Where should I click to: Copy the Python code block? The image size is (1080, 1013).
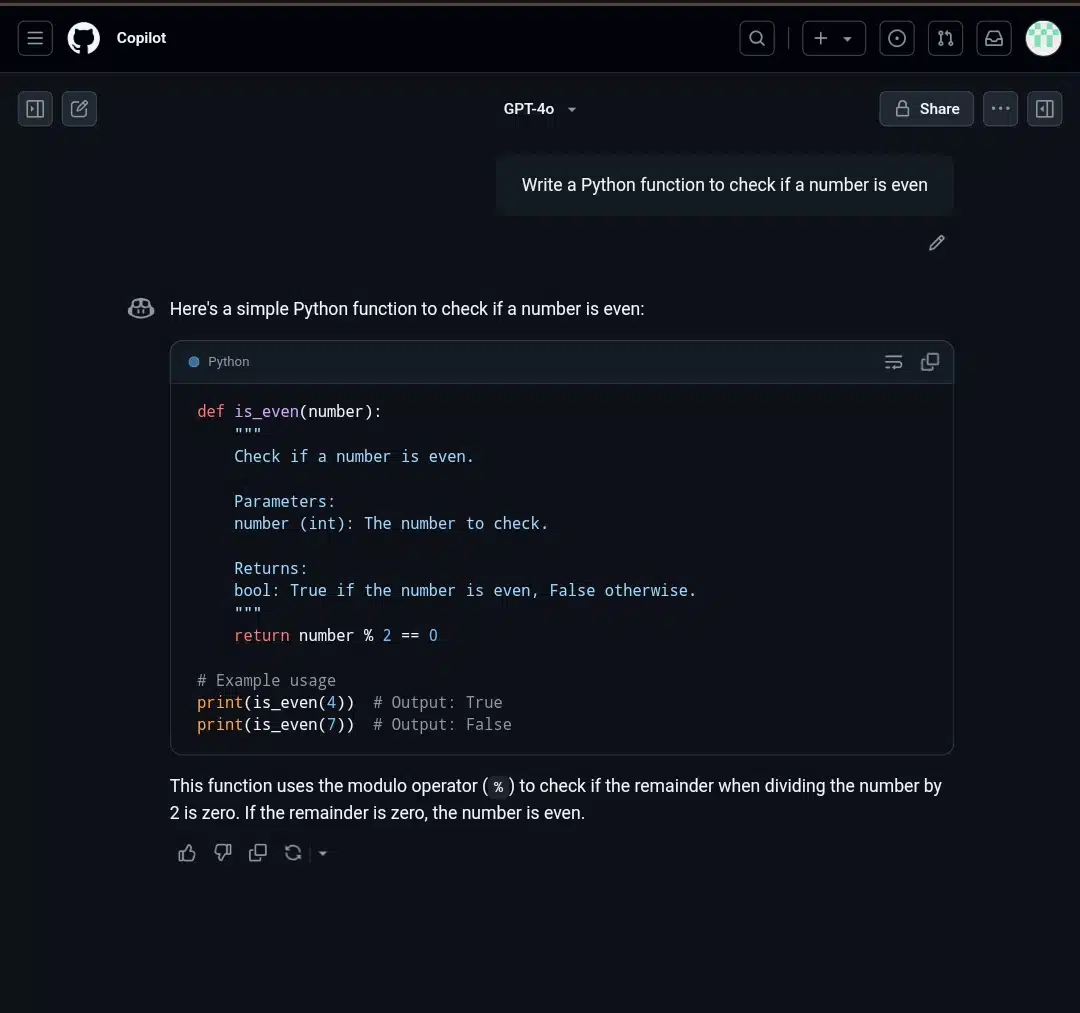coord(930,362)
